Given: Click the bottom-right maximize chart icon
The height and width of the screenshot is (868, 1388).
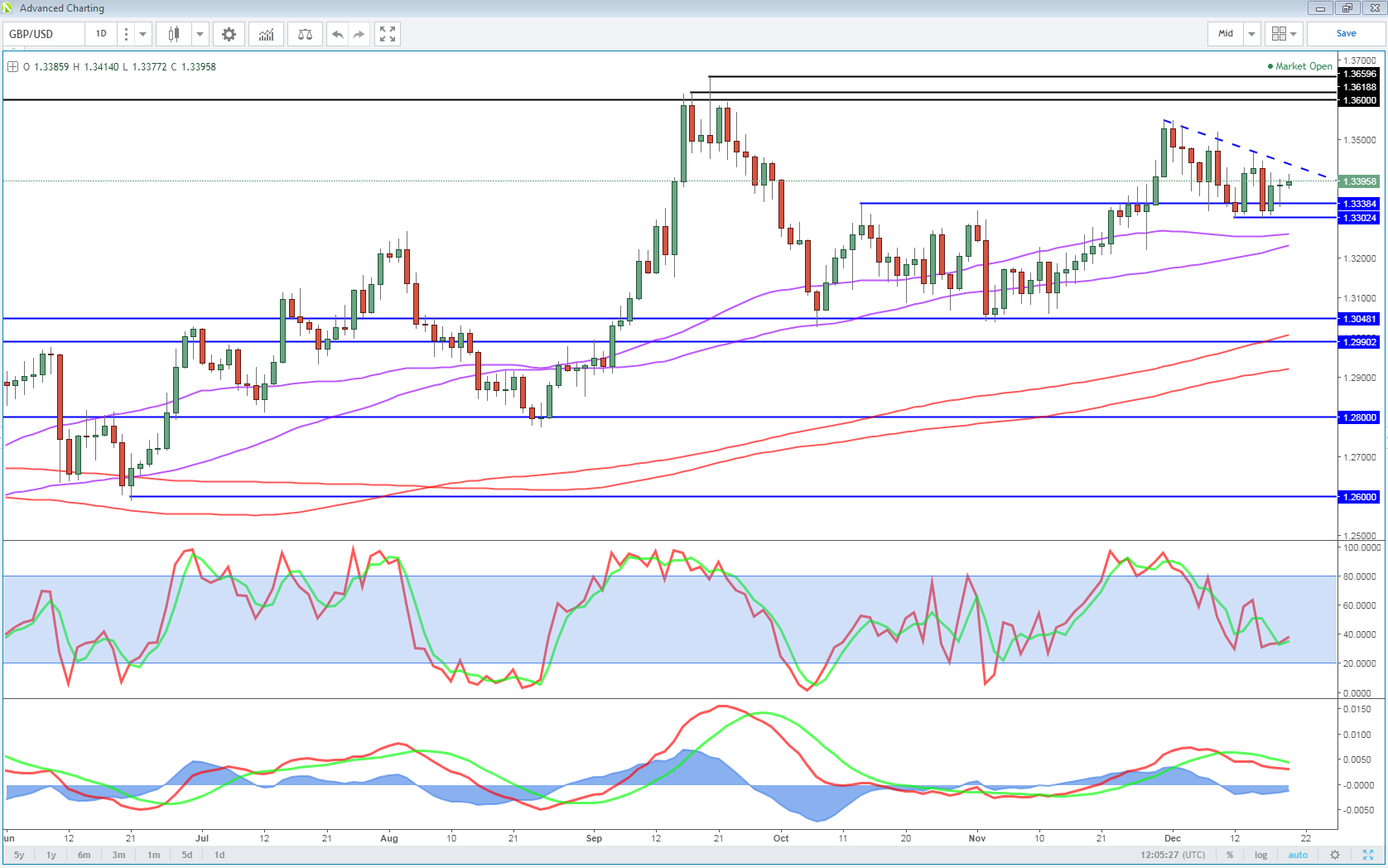Looking at the screenshot, I should [x=1368, y=855].
